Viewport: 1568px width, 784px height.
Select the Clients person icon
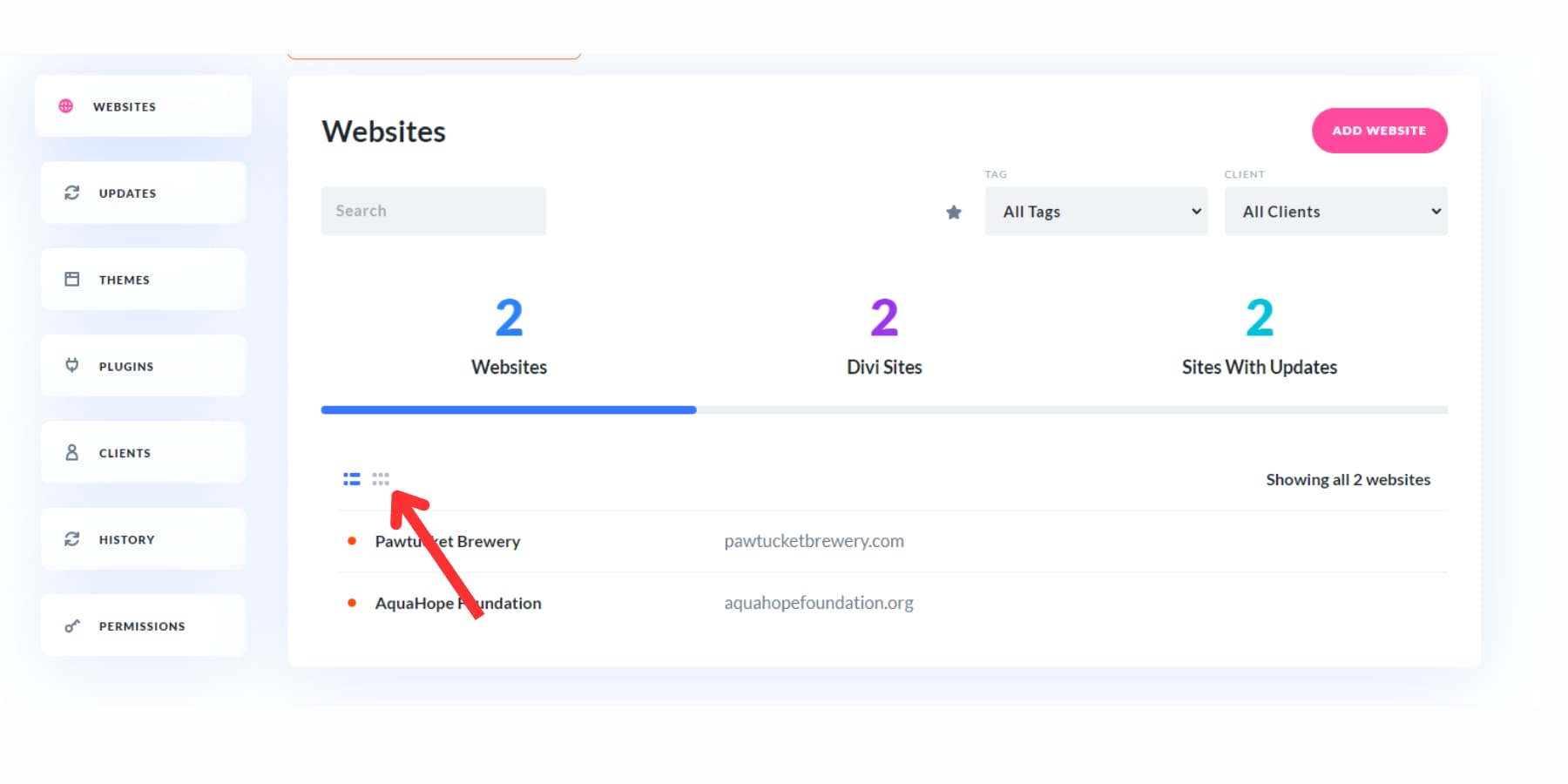coord(71,452)
